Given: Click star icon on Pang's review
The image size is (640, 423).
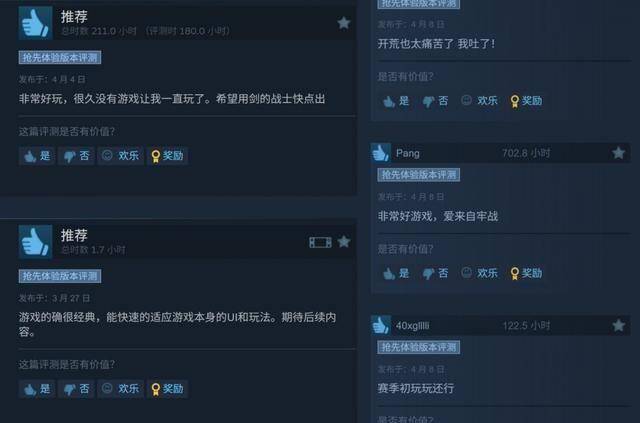Looking at the screenshot, I should (x=618, y=153).
